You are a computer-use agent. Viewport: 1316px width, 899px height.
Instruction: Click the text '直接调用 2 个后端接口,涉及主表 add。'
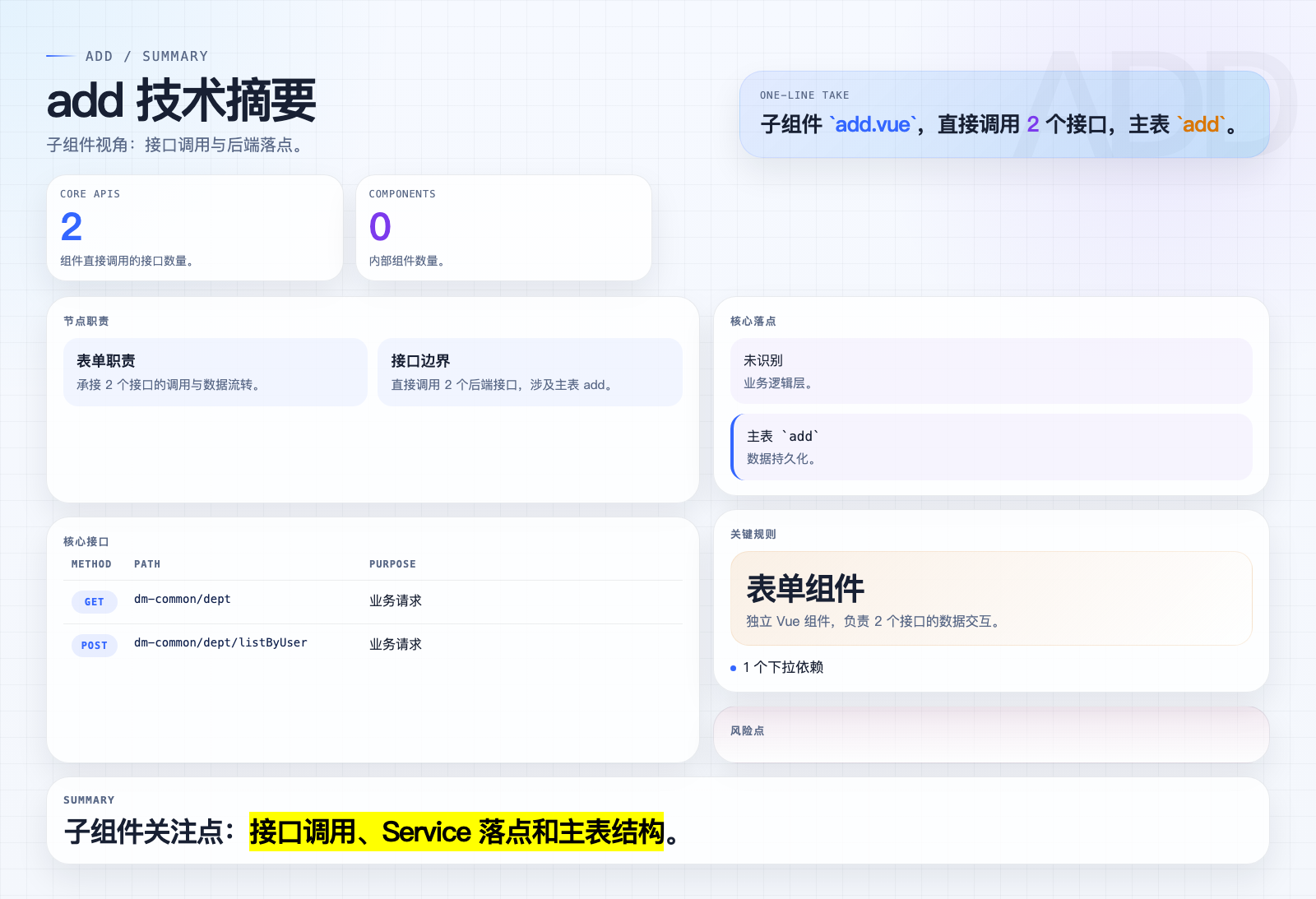click(x=503, y=384)
